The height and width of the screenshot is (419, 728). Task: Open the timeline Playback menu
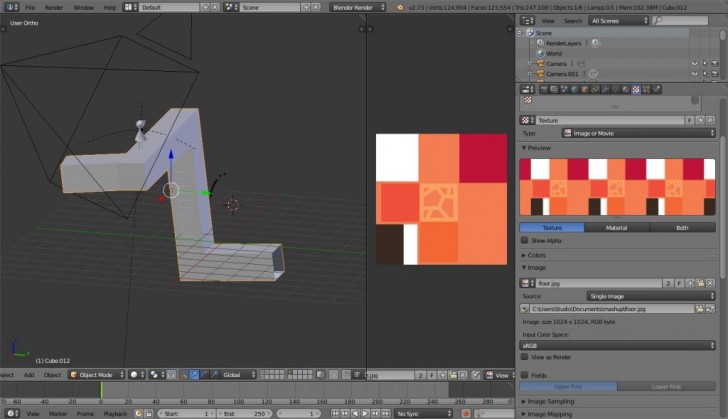point(115,413)
